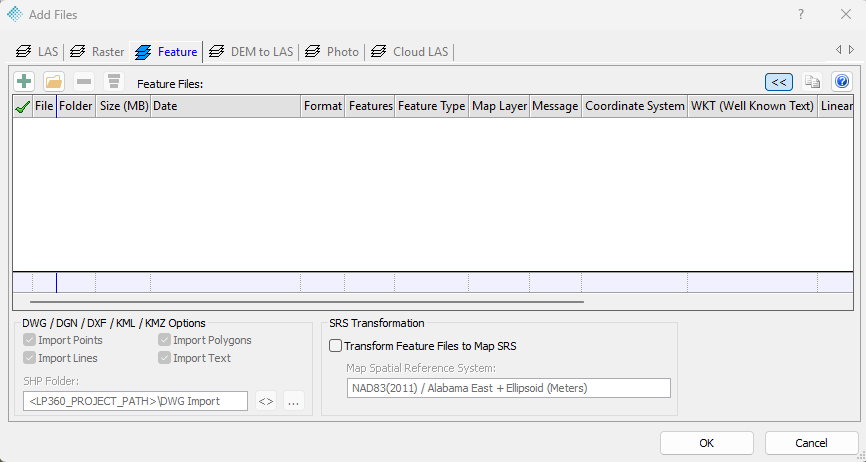866x462 pixels.
Task: Switch to the Raster tab
Action: [x=98, y=52]
